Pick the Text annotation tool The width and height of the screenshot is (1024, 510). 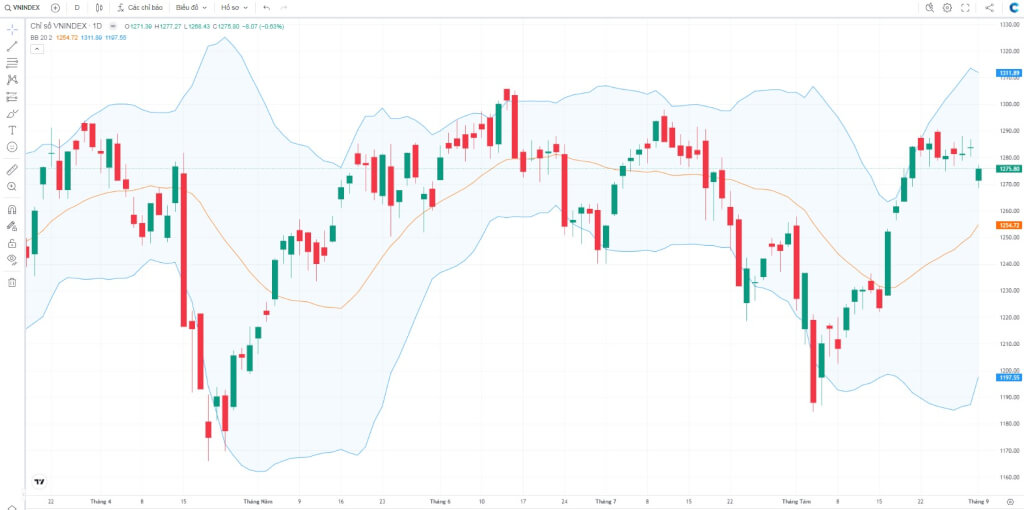(12, 131)
